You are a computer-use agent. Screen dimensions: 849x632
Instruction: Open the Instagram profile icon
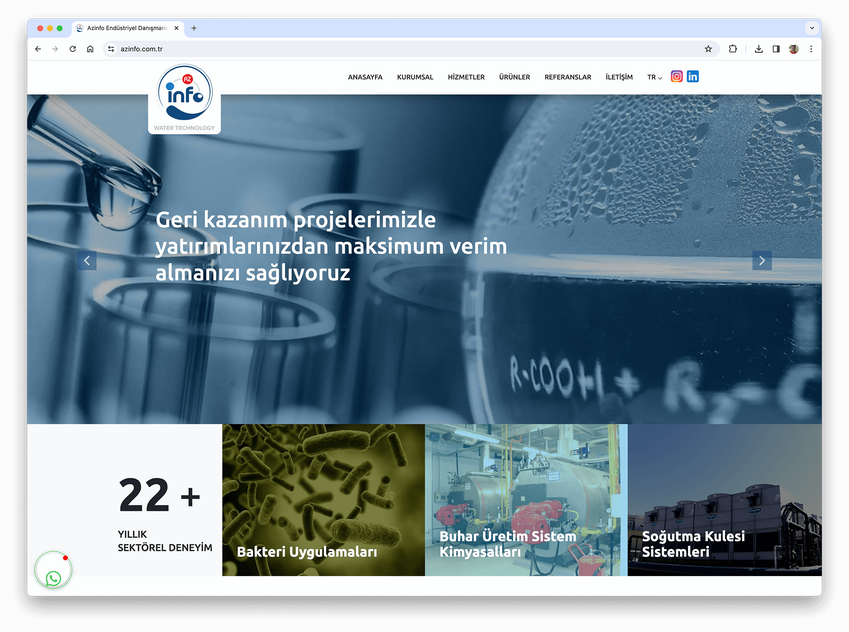tap(676, 76)
